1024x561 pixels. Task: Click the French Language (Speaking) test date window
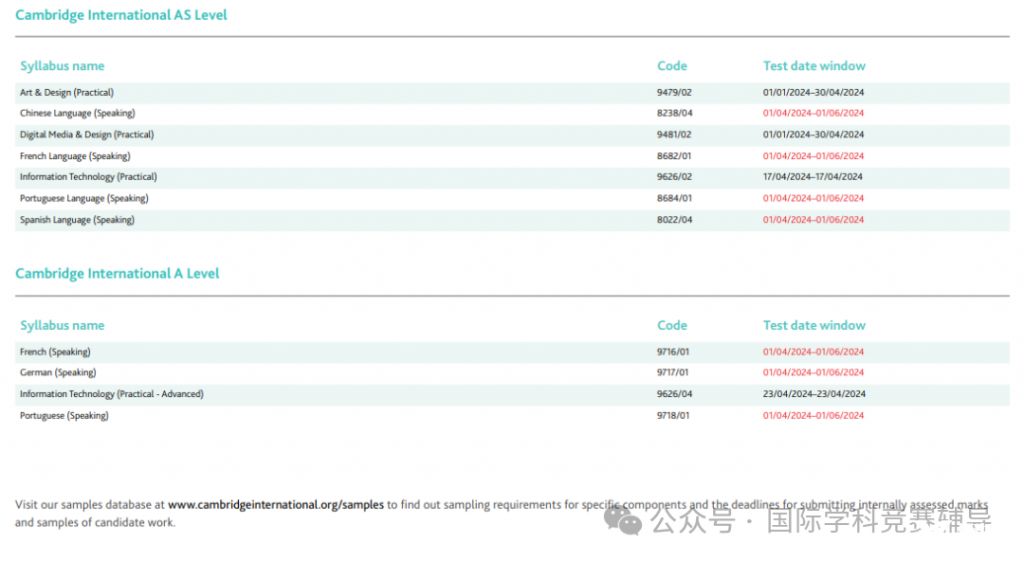tap(813, 156)
